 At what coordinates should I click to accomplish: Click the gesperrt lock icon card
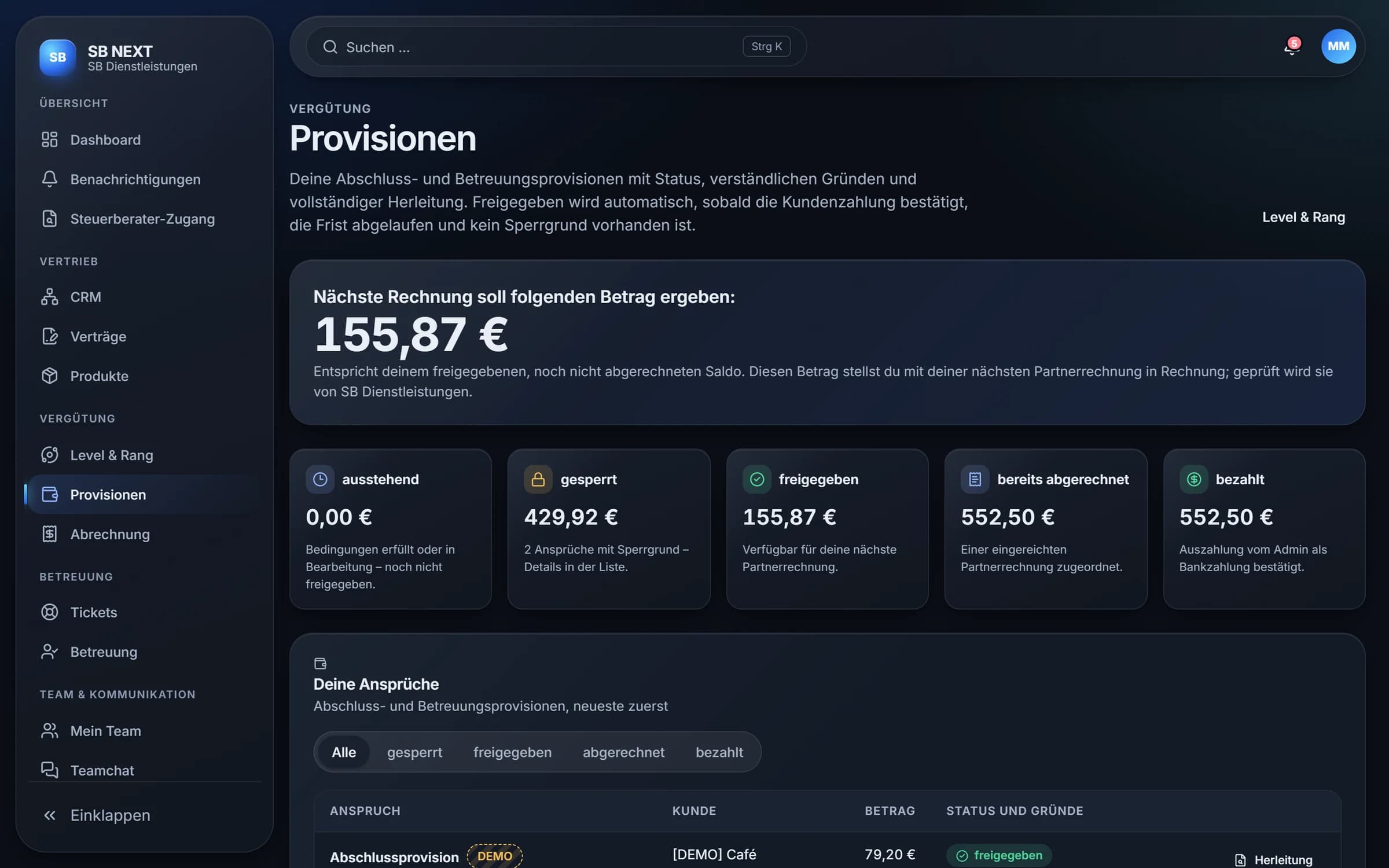pos(538,479)
